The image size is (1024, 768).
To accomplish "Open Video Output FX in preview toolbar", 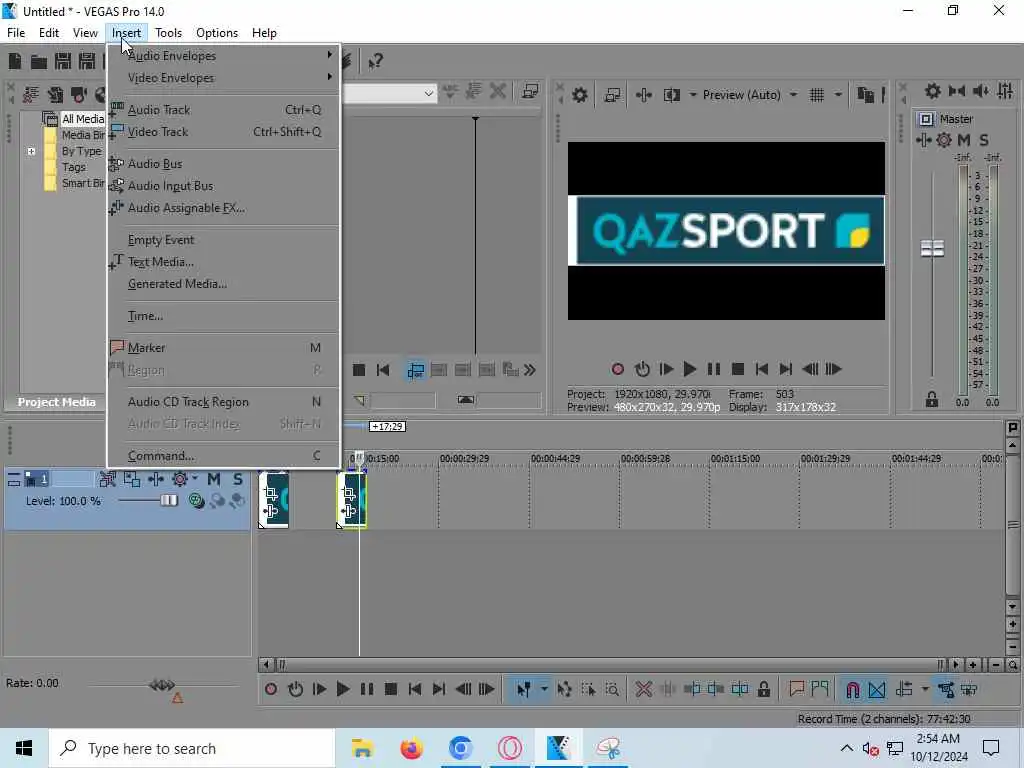I will click(x=643, y=95).
